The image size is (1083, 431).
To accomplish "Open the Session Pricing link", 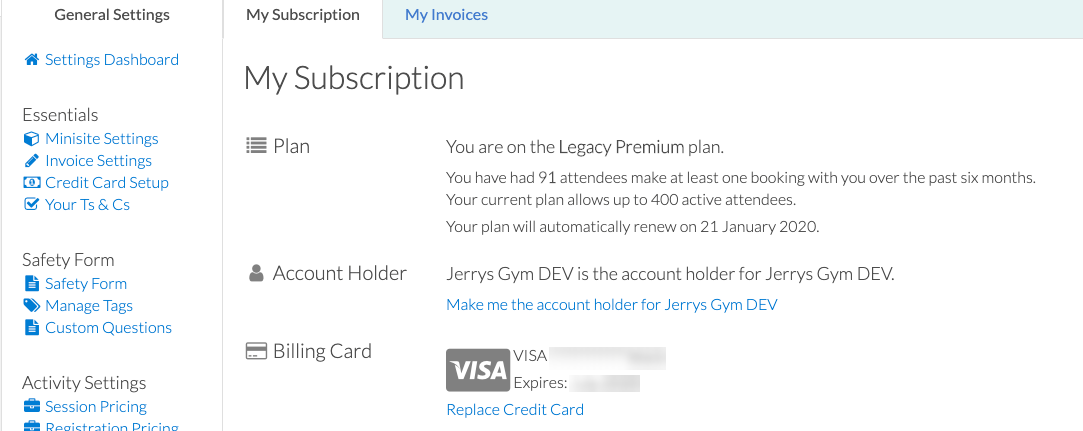I will [96, 407].
